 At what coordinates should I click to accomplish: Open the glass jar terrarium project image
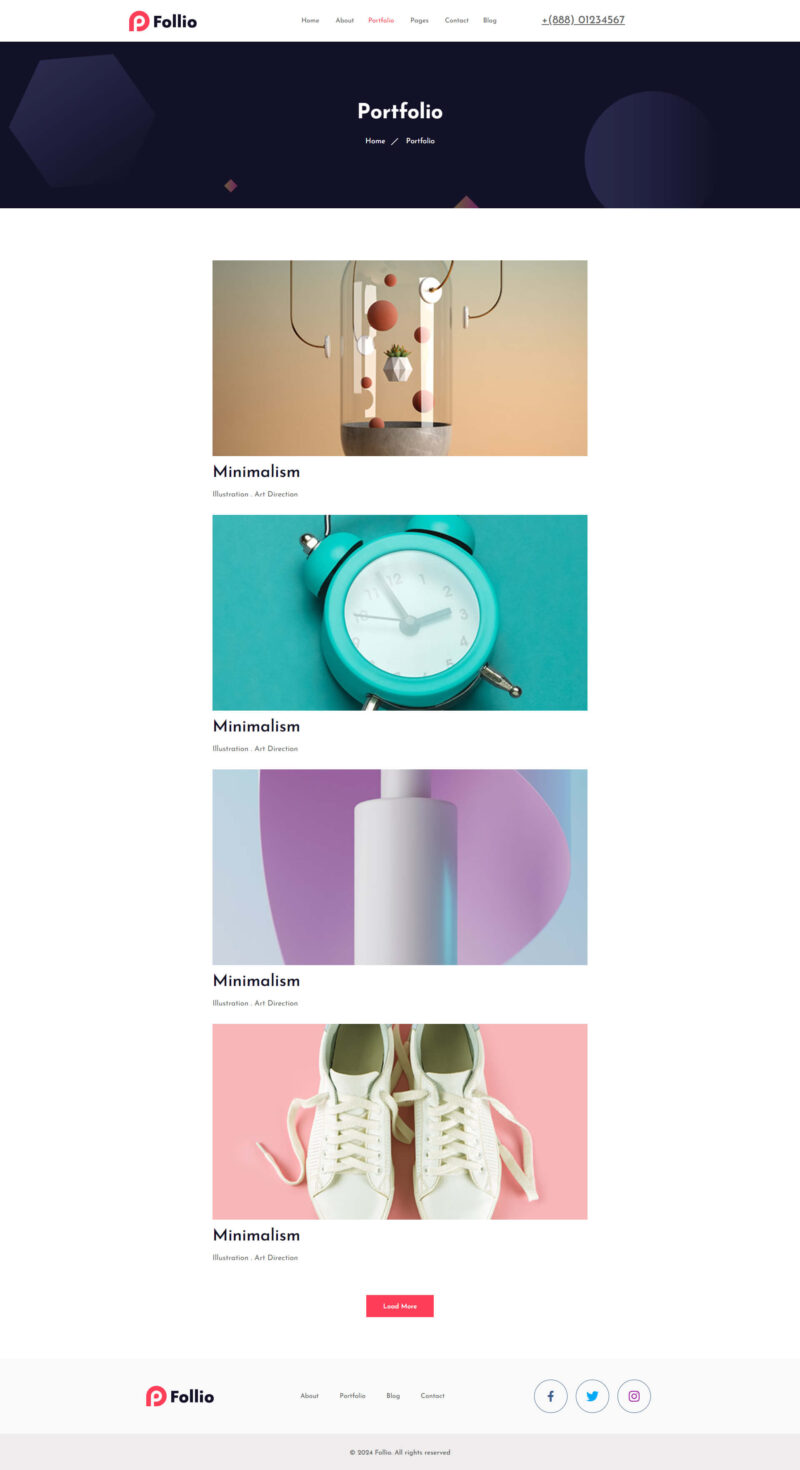coord(400,358)
